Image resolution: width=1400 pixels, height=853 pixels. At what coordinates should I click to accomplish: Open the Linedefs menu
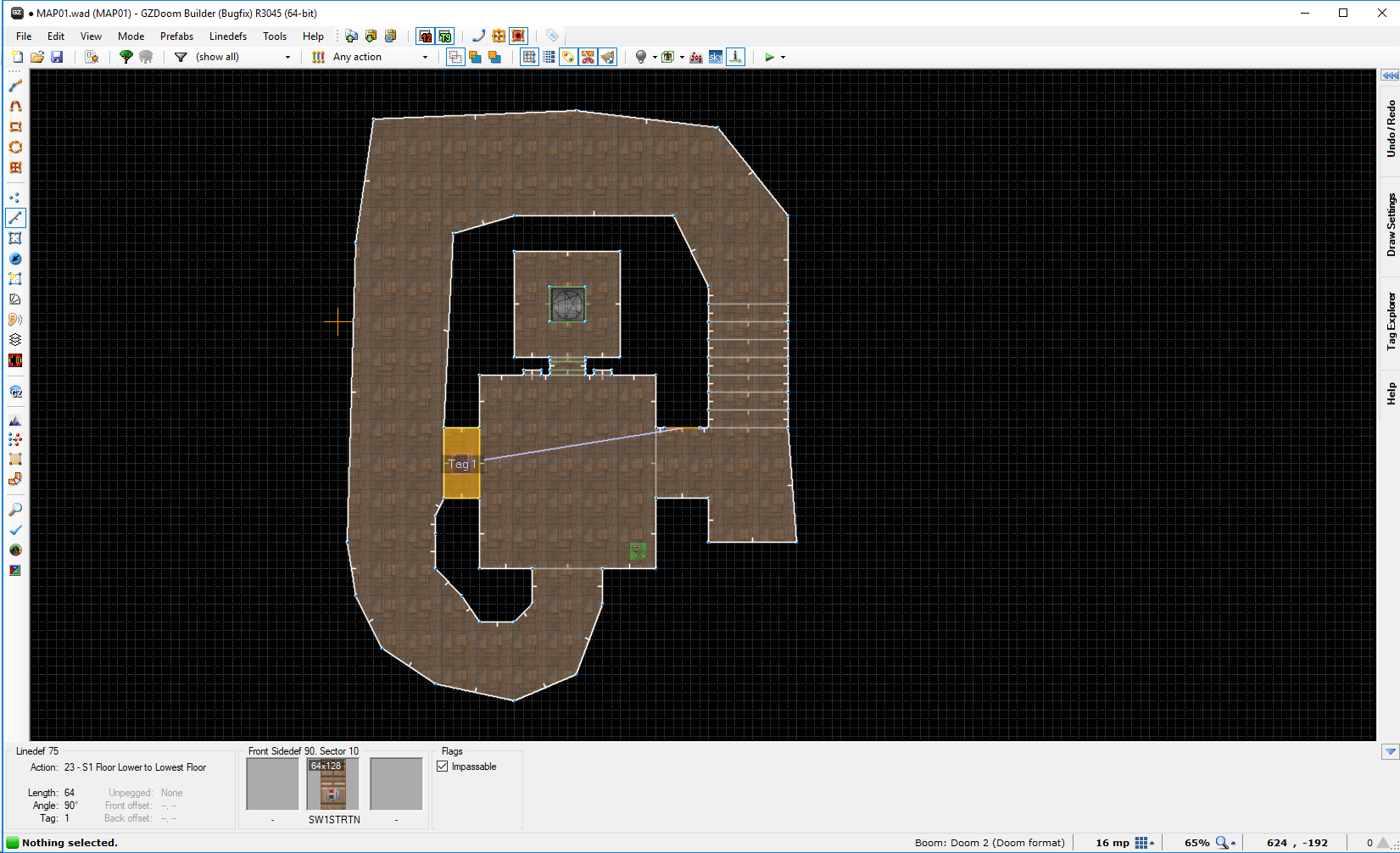click(x=228, y=36)
